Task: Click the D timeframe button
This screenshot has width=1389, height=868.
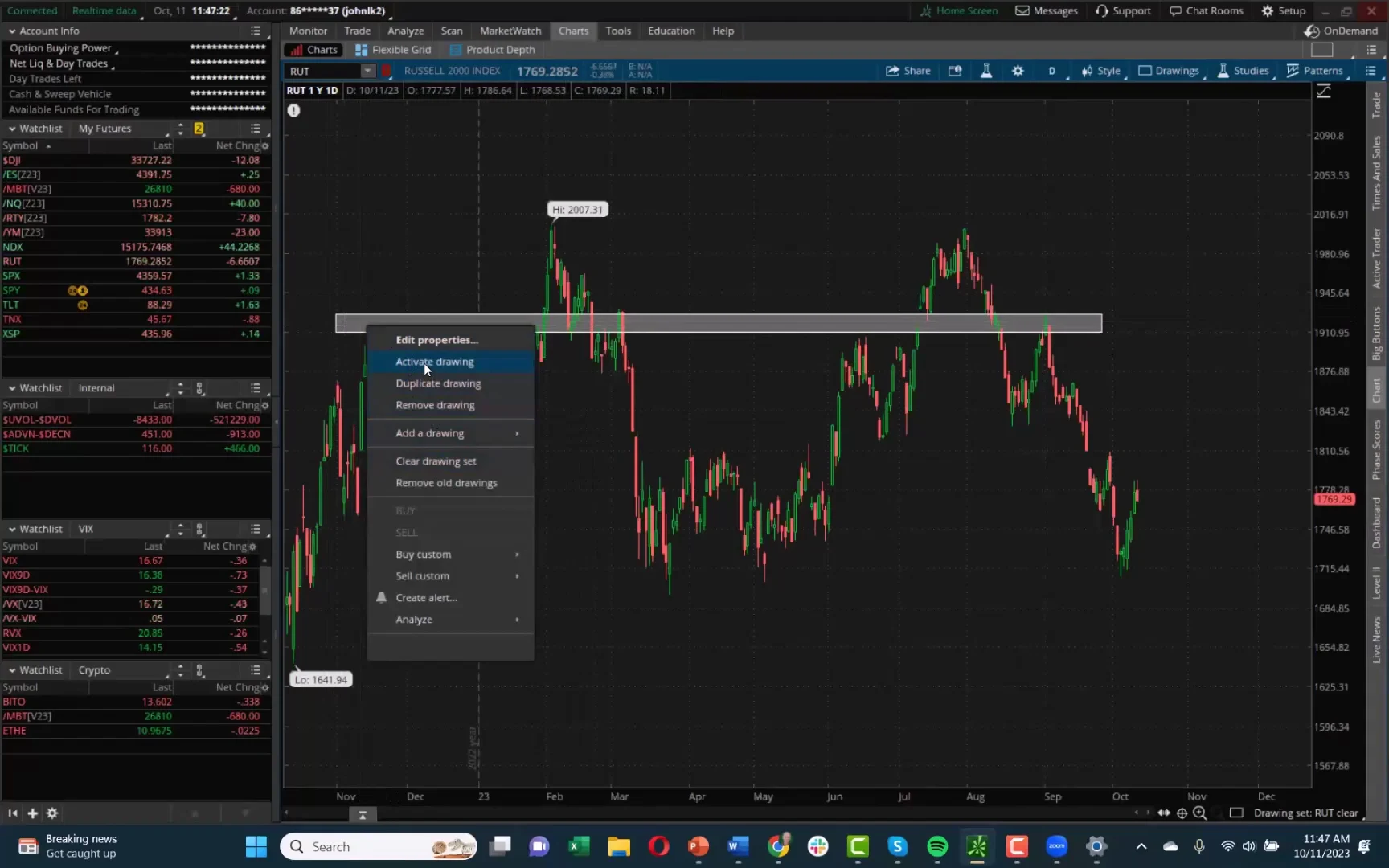Action: point(1051,71)
